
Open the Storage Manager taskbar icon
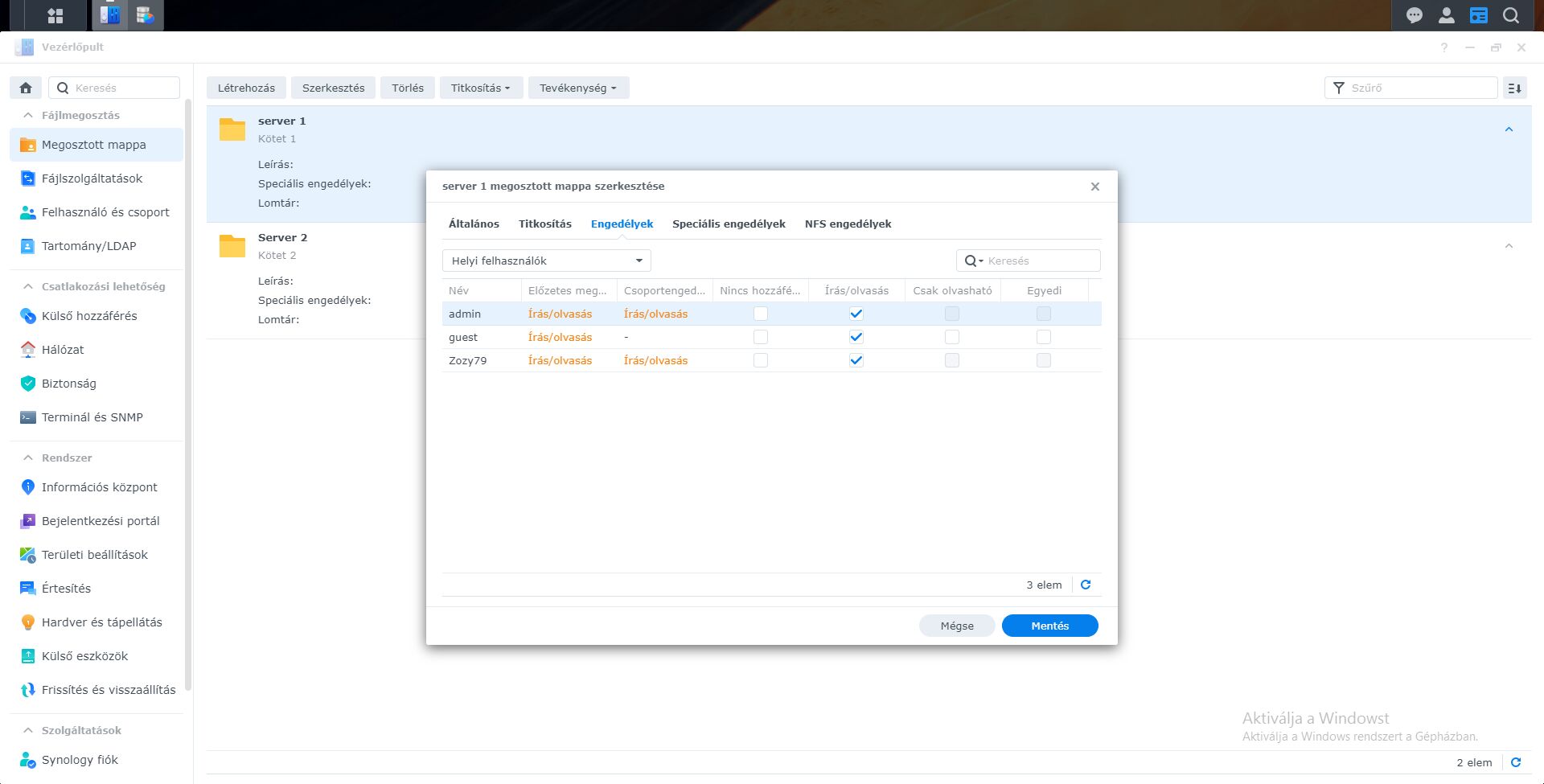tap(146, 15)
